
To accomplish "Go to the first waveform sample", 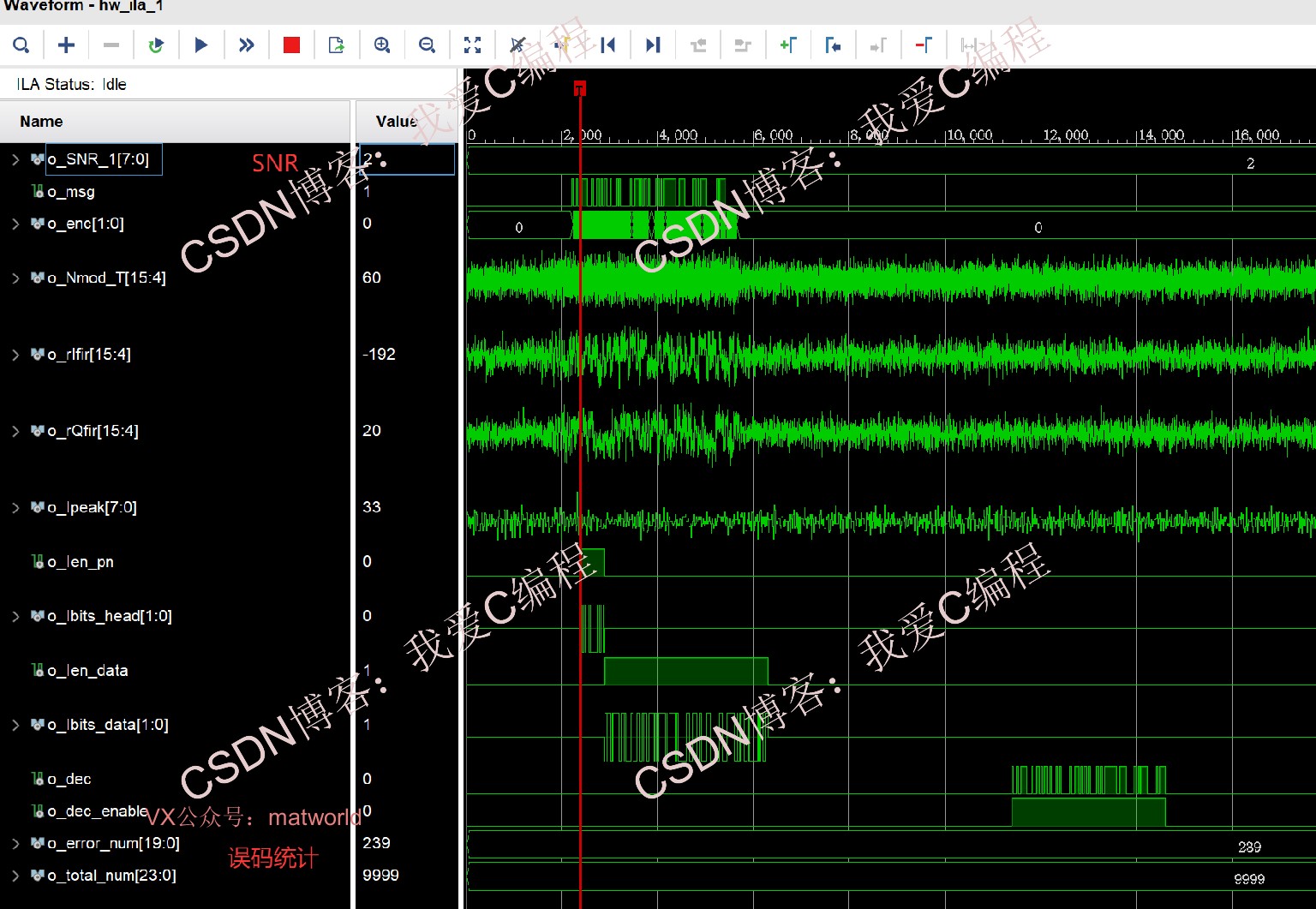I will pos(608,45).
